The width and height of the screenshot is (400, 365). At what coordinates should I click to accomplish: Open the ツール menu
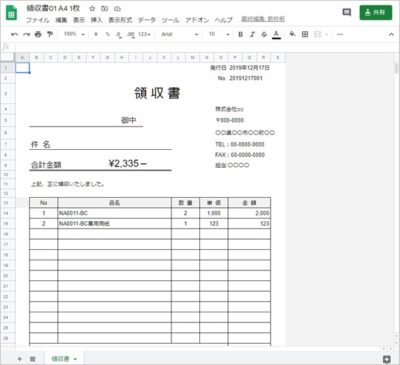tap(170, 20)
